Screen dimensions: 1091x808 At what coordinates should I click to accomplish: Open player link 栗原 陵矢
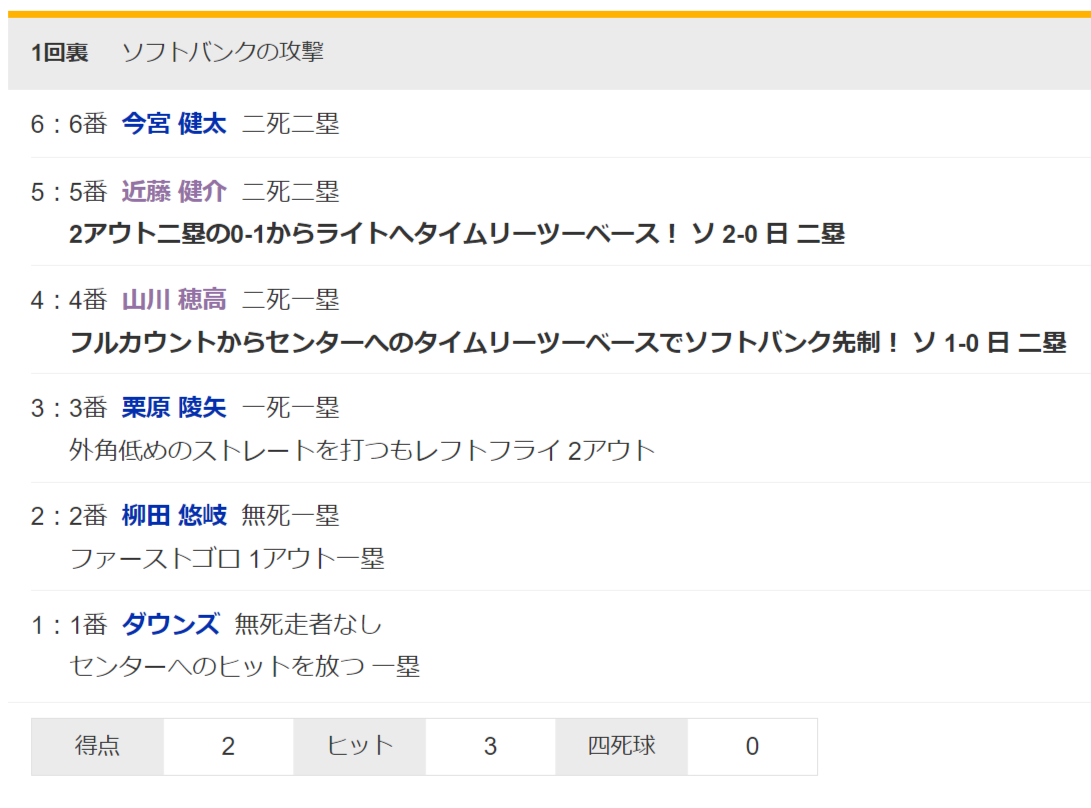pos(174,408)
